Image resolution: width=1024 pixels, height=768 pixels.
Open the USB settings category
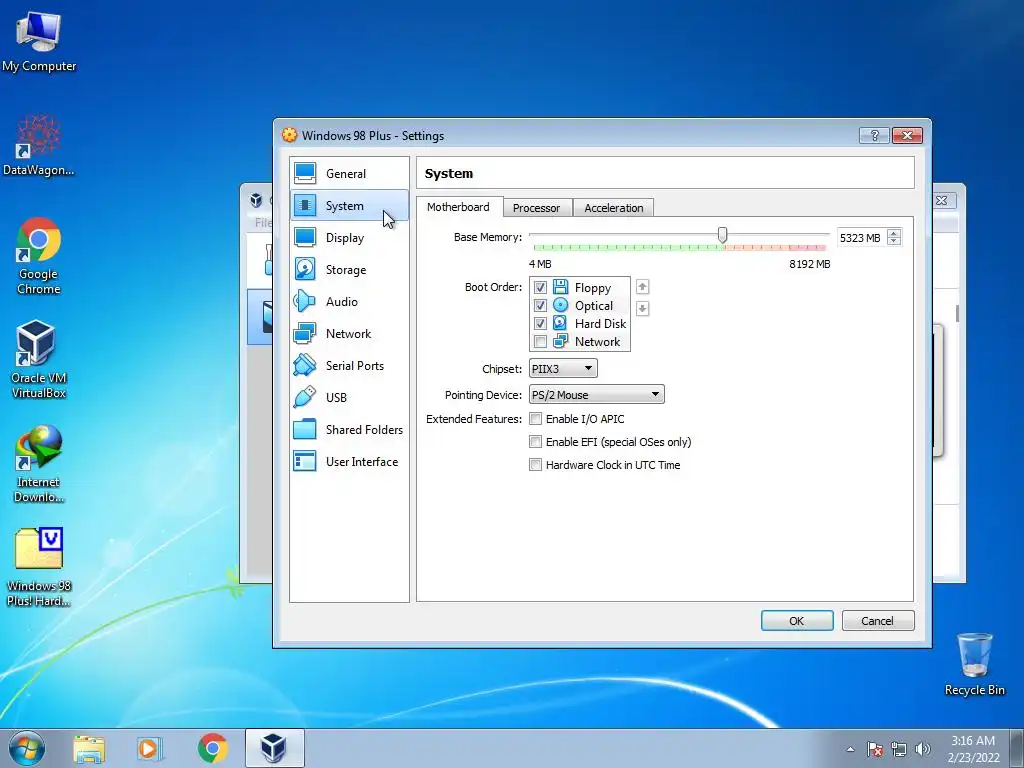(x=349, y=398)
